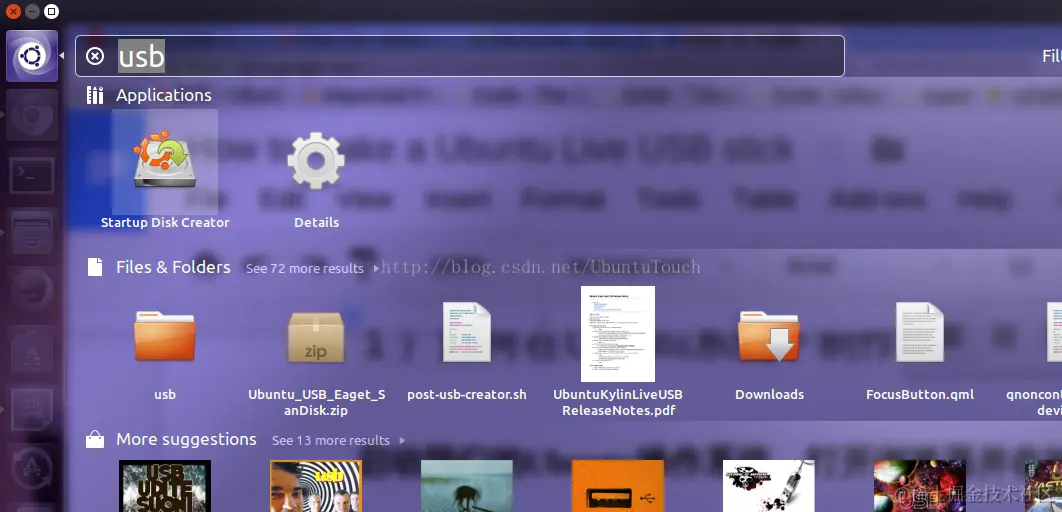Select the spiral 'usb' album cover with faces
This screenshot has height=512, width=1062.
316,486
